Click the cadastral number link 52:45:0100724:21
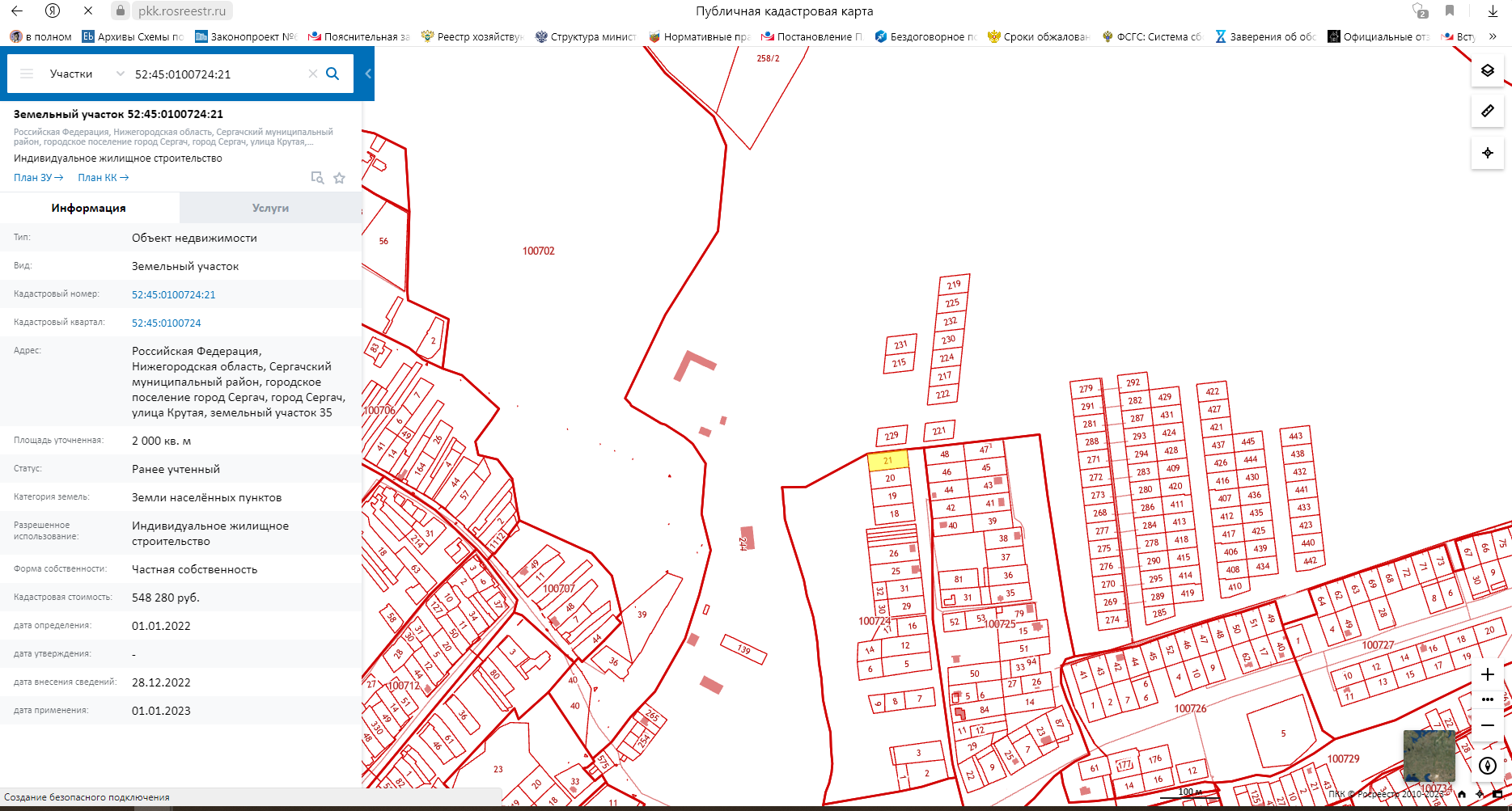1512x811 pixels. coord(174,294)
